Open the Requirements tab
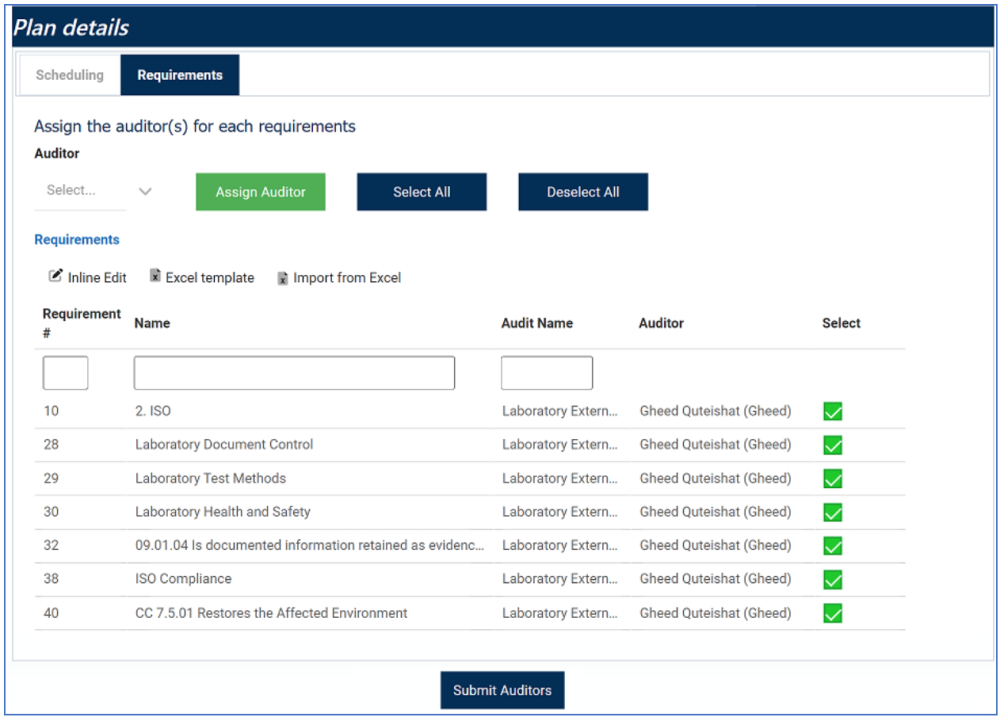 (180, 75)
